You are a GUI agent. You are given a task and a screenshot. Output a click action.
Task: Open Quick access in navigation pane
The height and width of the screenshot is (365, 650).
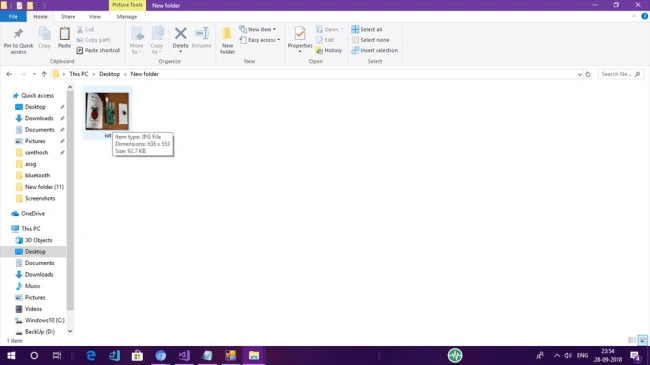click(x=37, y=95)
